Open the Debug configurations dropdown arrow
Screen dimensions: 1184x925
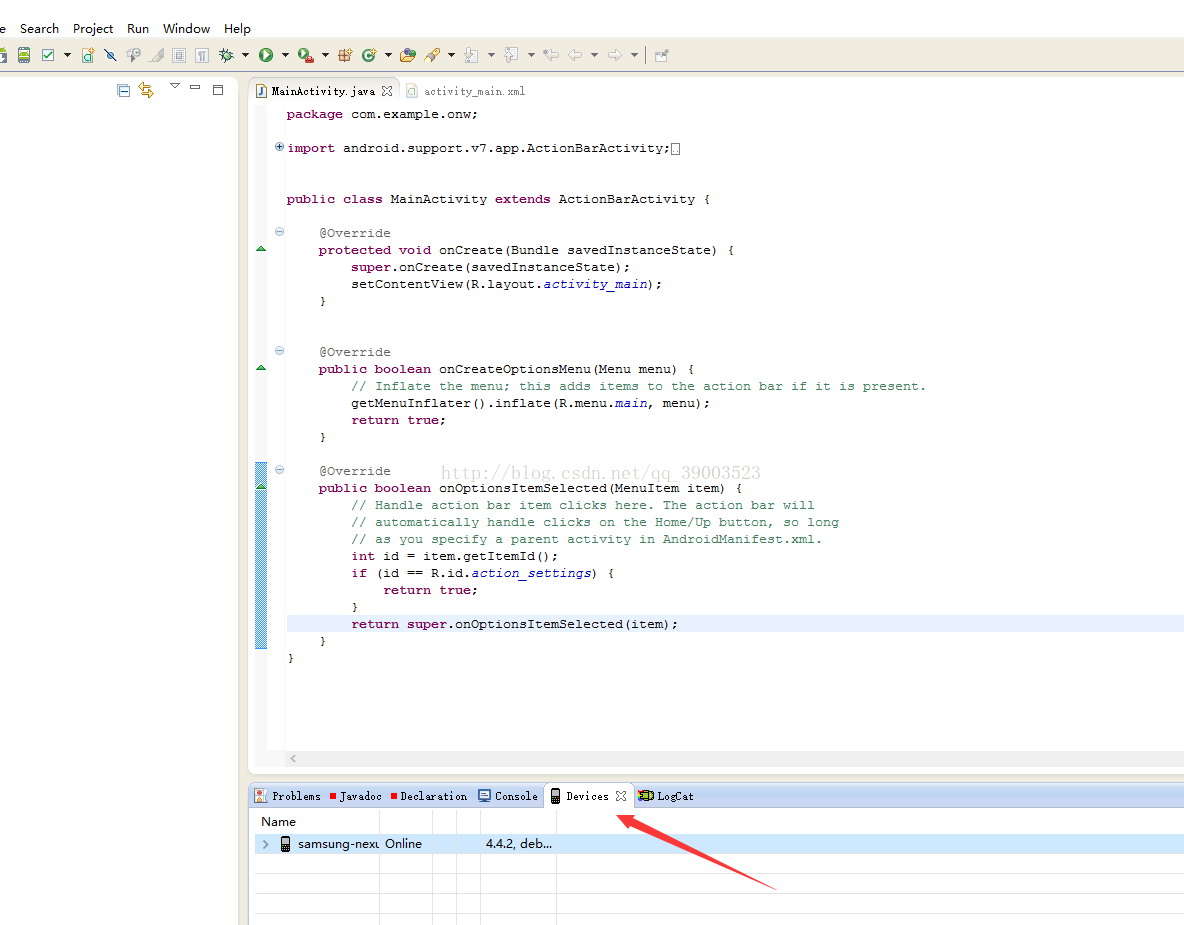tap(245, 55)
